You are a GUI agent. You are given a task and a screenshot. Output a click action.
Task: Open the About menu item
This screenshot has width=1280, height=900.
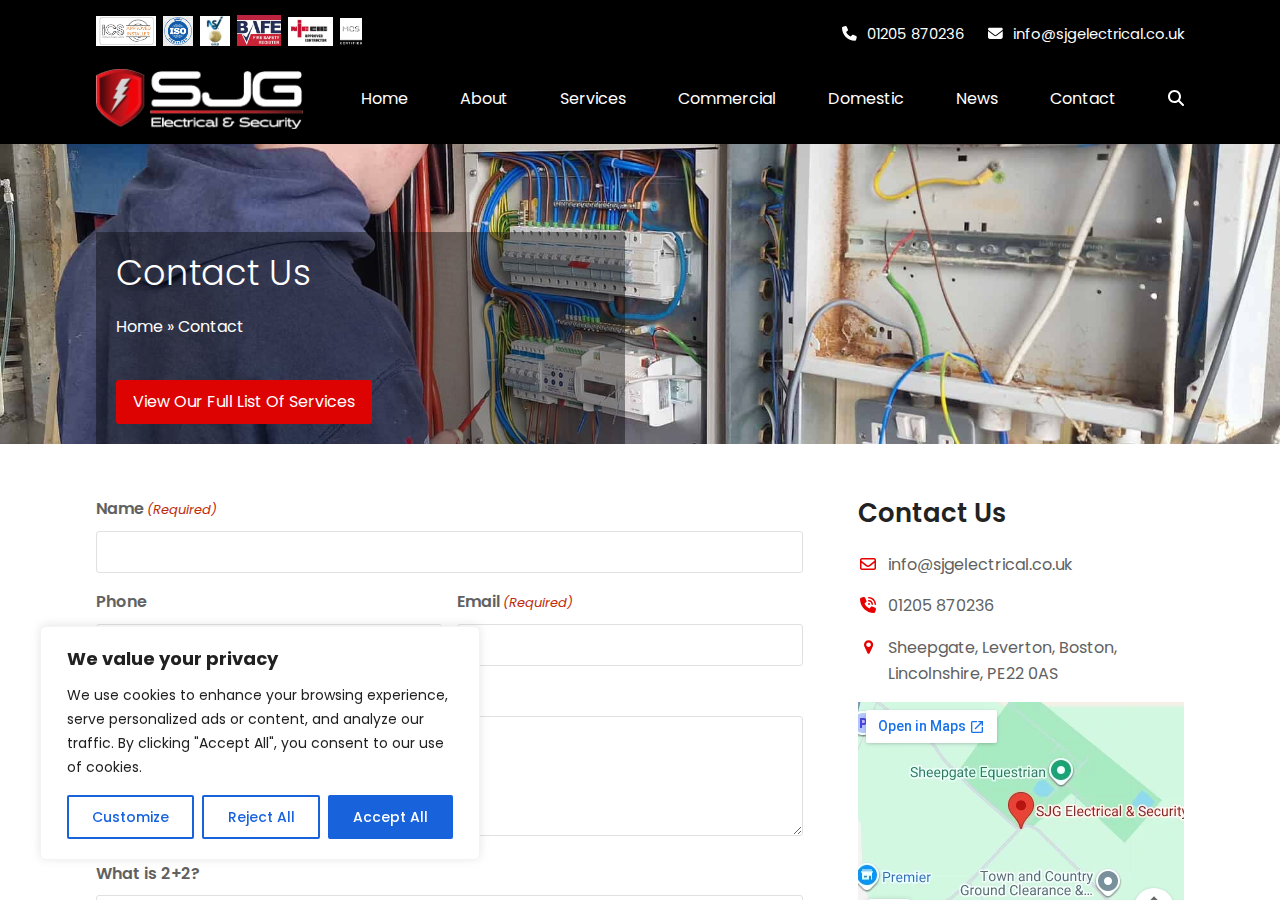[x=483, y=98]
